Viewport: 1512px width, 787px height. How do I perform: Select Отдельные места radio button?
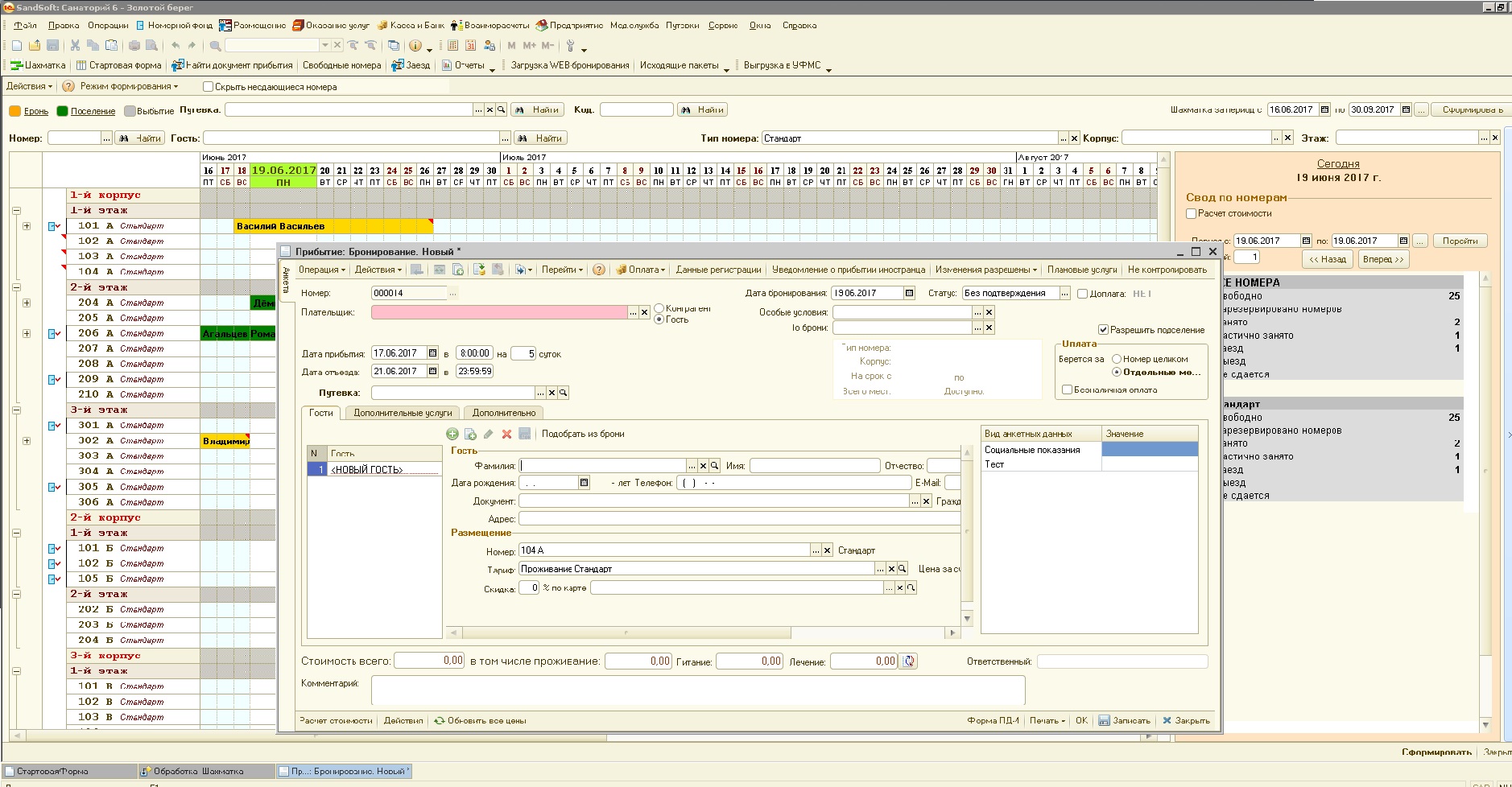[x=1117, y=373]
